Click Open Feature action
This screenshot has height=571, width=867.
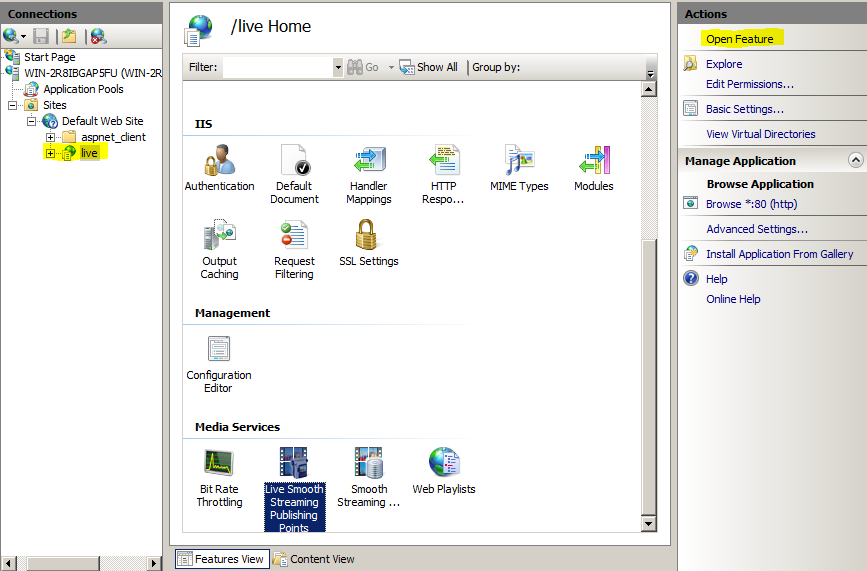739,39
